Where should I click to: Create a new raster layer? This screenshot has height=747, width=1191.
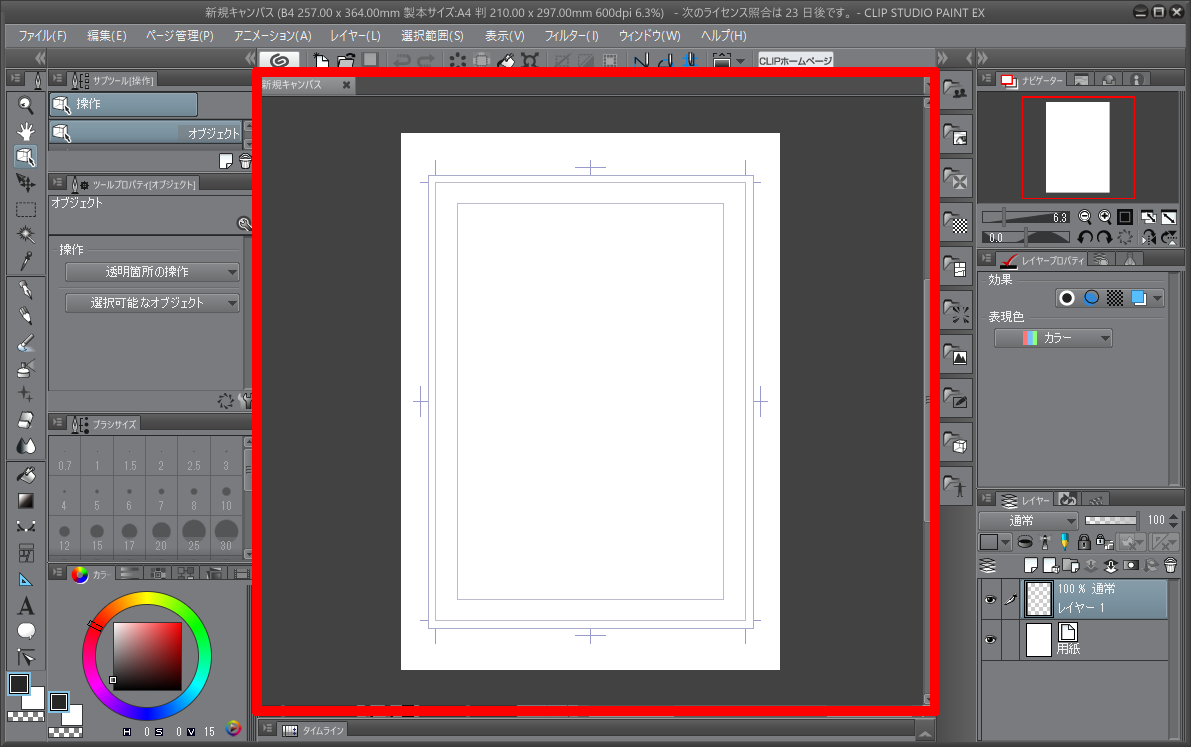(1031, 565)
